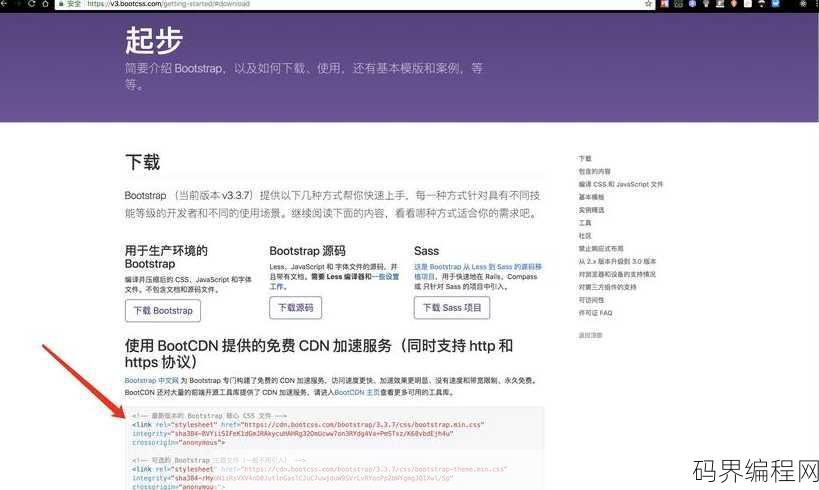Click the Sass column heading
Screen dimensions: 819x490
(x=427, y=251)
